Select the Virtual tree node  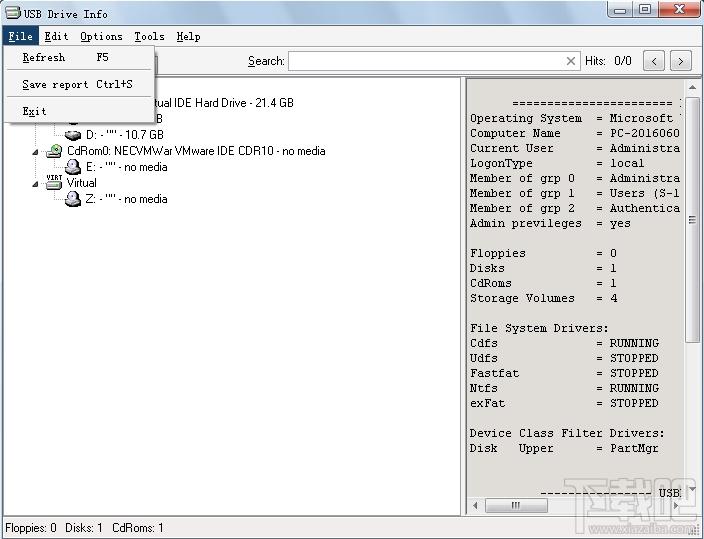(x=81, y=183)
